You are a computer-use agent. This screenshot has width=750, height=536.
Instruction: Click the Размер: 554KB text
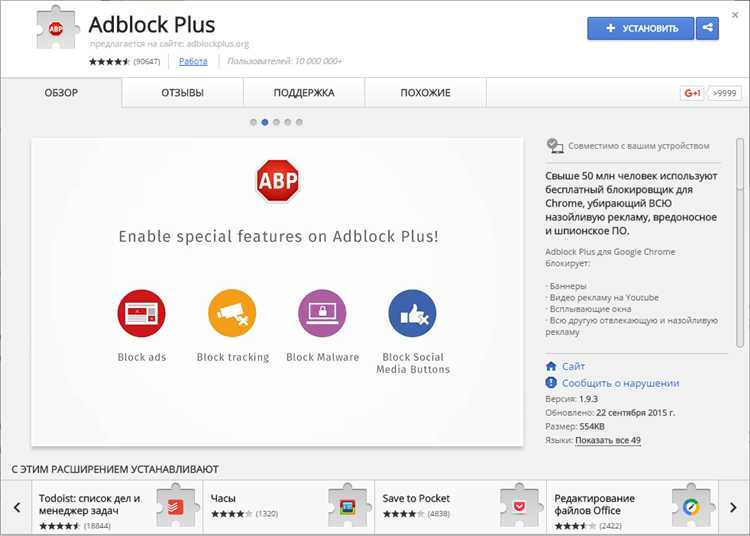click(575, 427)
